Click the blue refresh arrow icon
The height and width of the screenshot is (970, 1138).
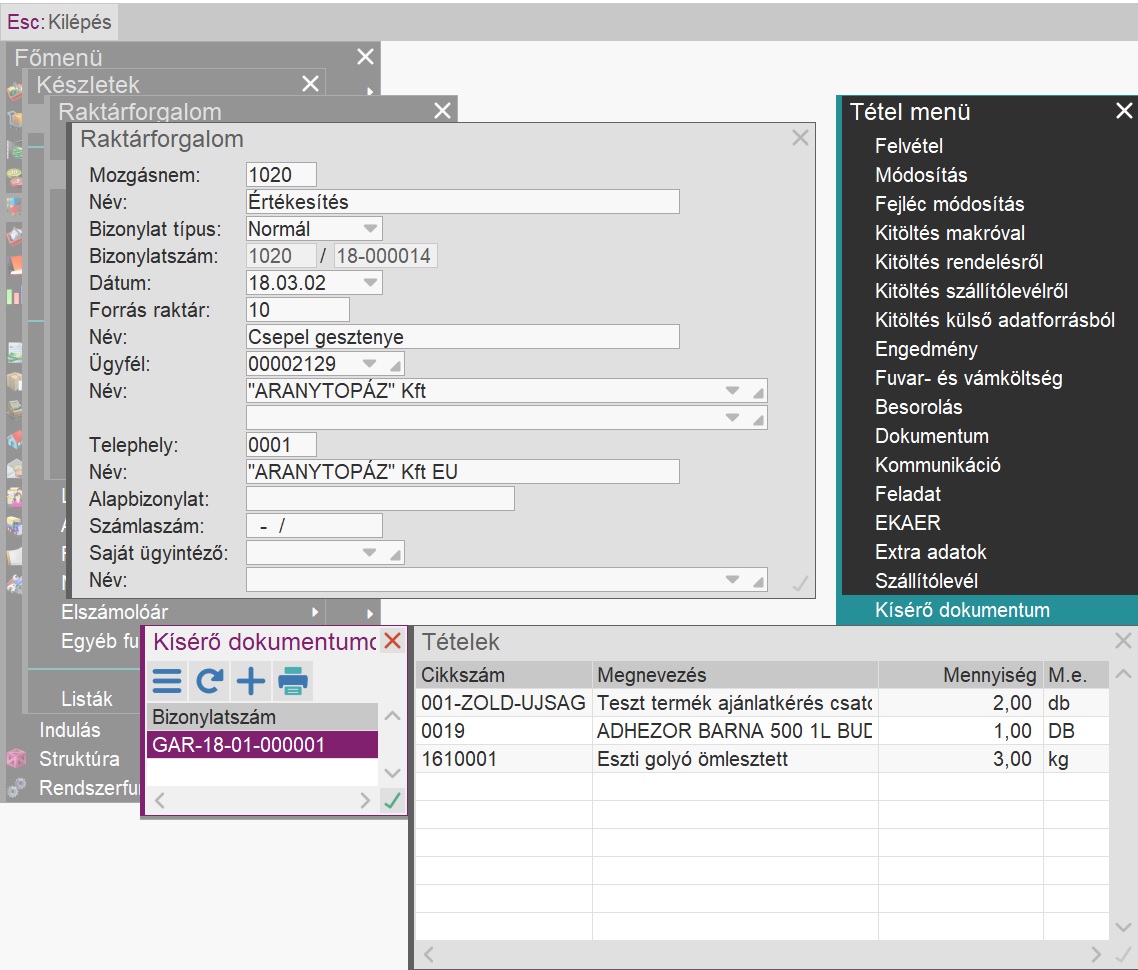pyautogui.click(x=209, y=681)
